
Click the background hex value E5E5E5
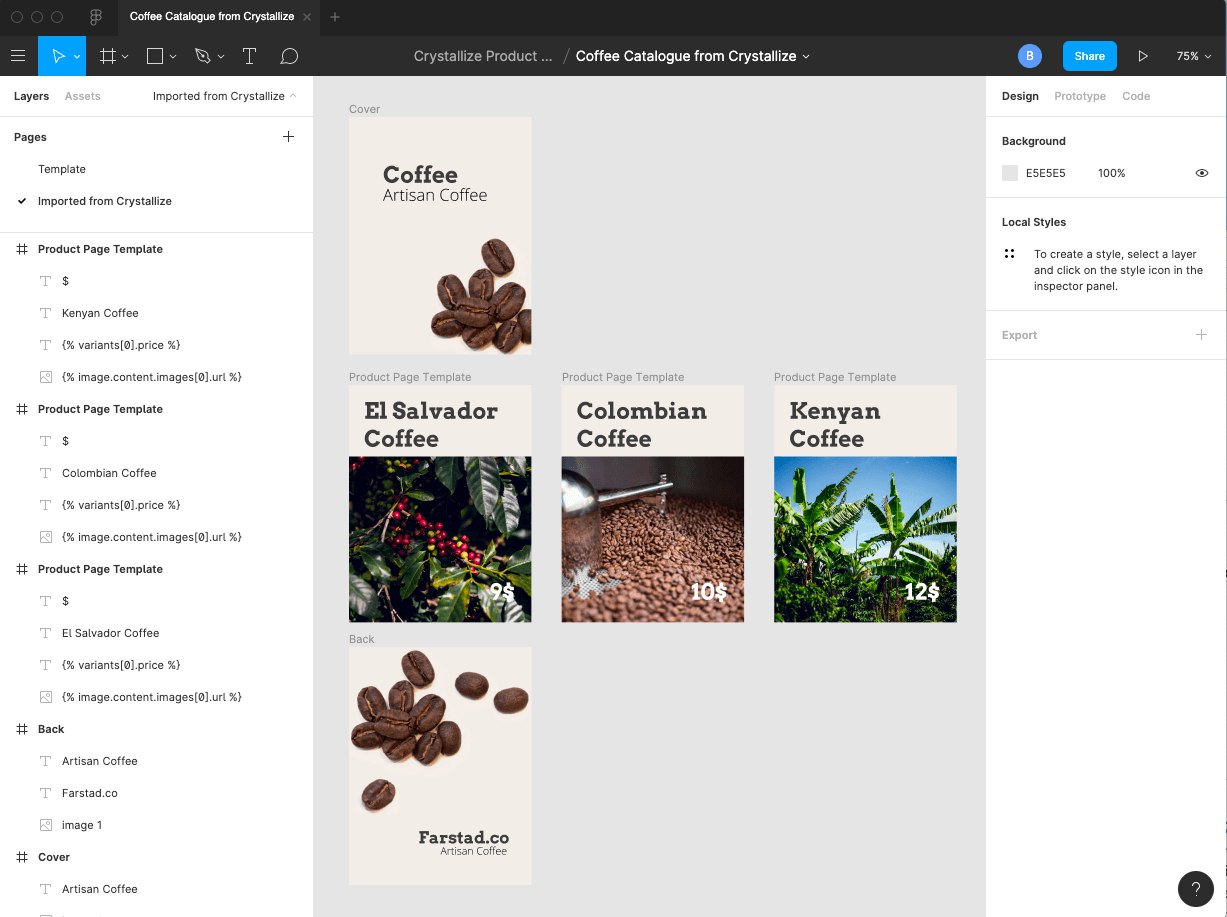point(1046,173)
